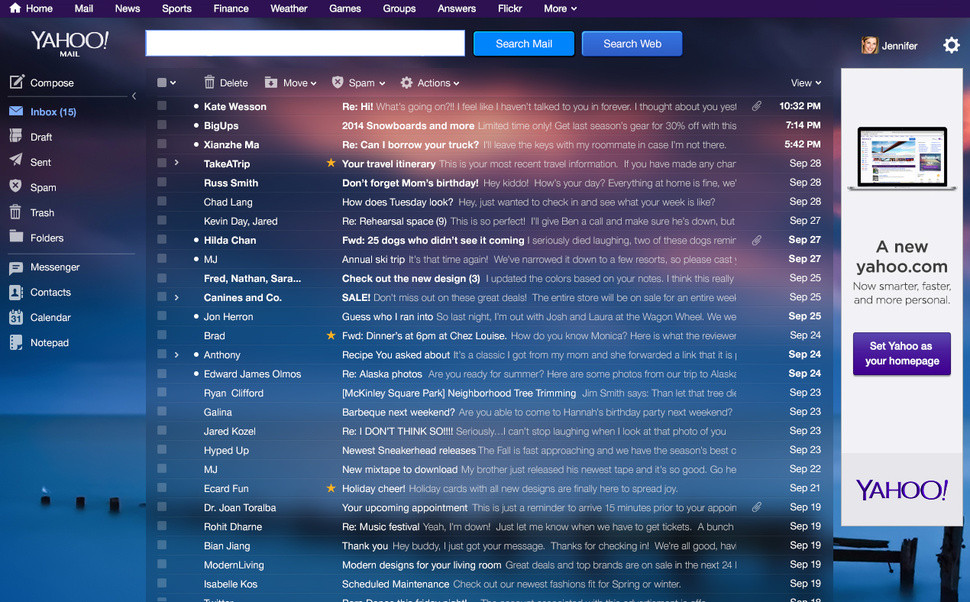Open the Notepad sidebar icon
The width and height of the screenshot is (970, 602).
(20, 342)
